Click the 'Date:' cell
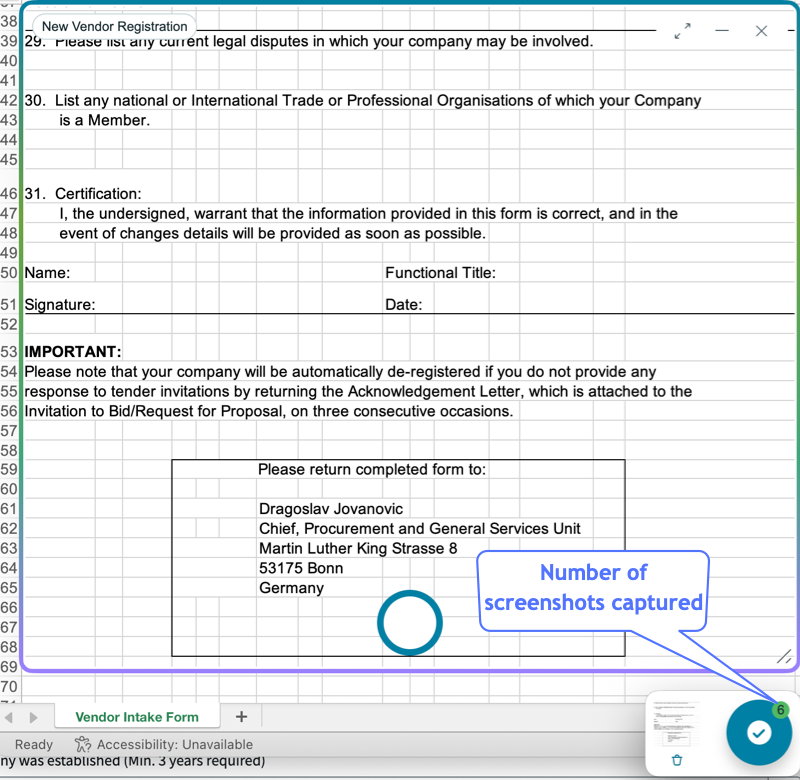Viewport: 800px width, 780px height. click(404, 305)
